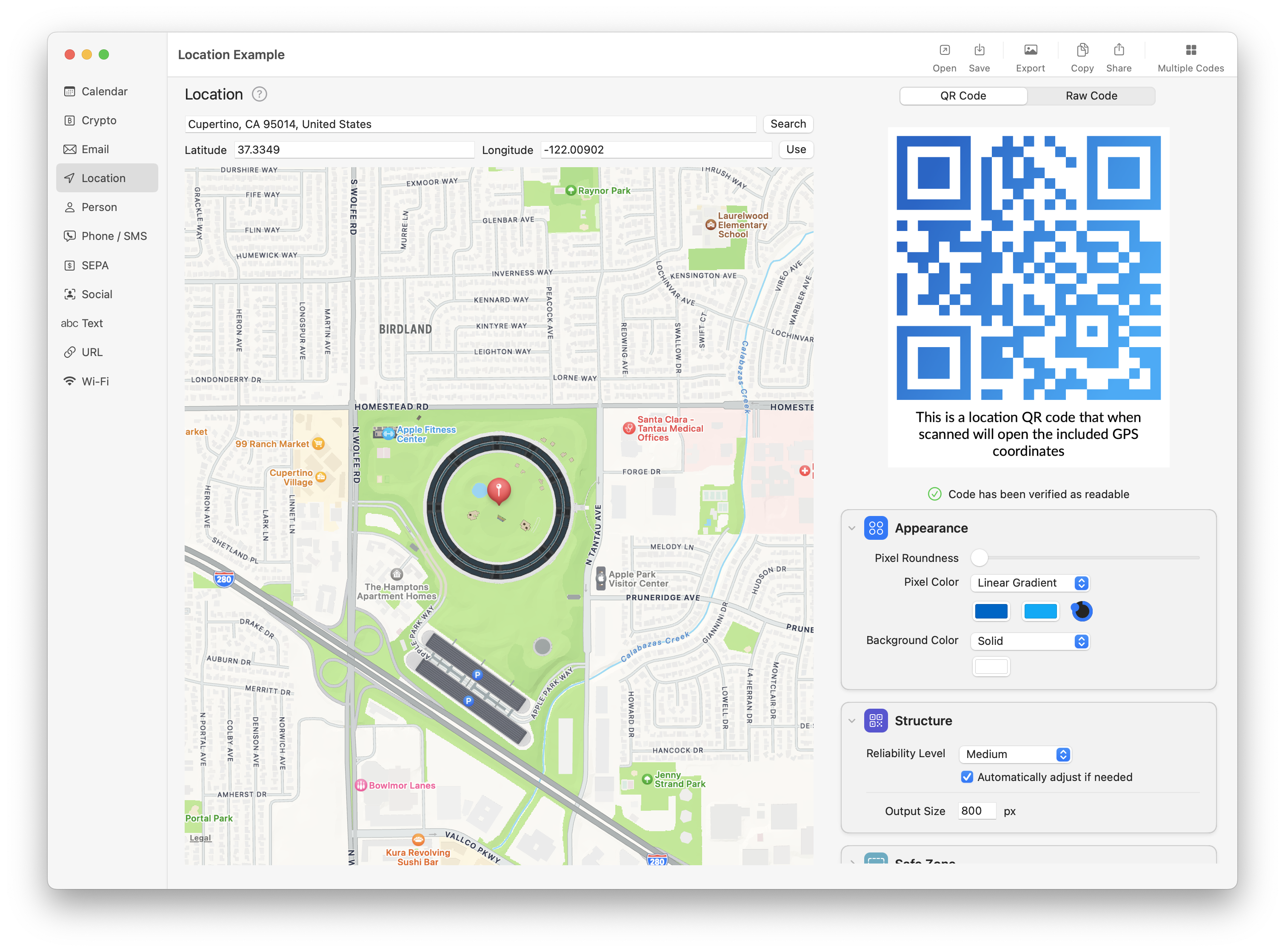
Task: Toggle Automatically adjust if needed checkbox
Action: pos(967,777)
